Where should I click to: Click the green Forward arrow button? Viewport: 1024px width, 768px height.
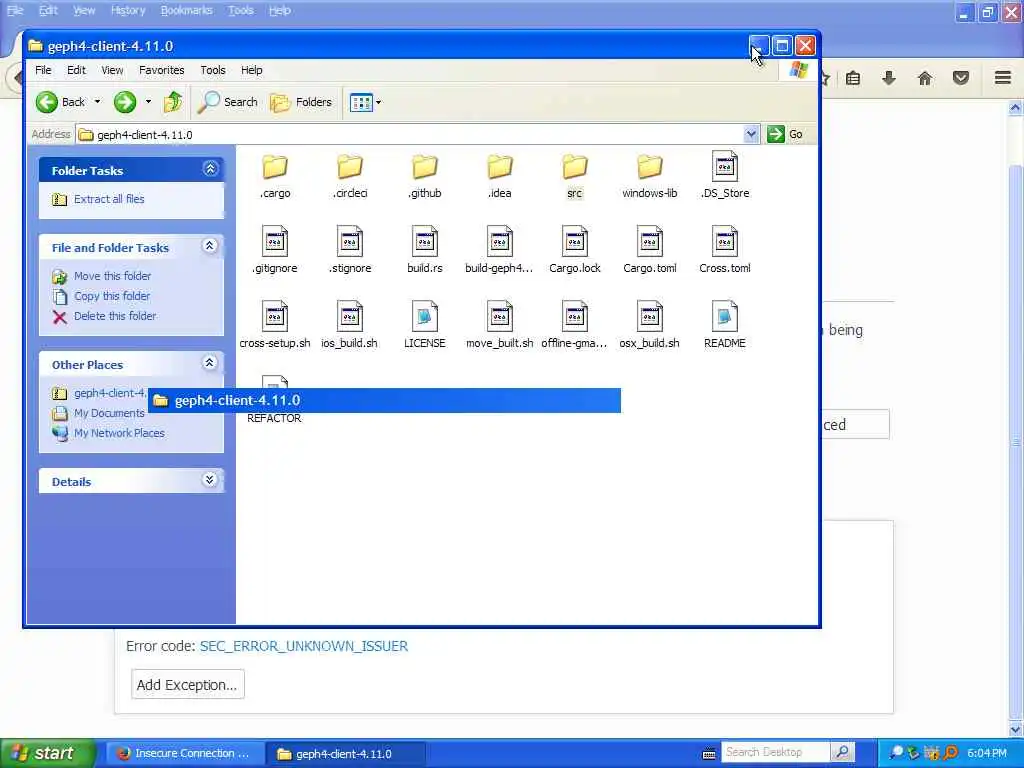[x=125, y=102]
